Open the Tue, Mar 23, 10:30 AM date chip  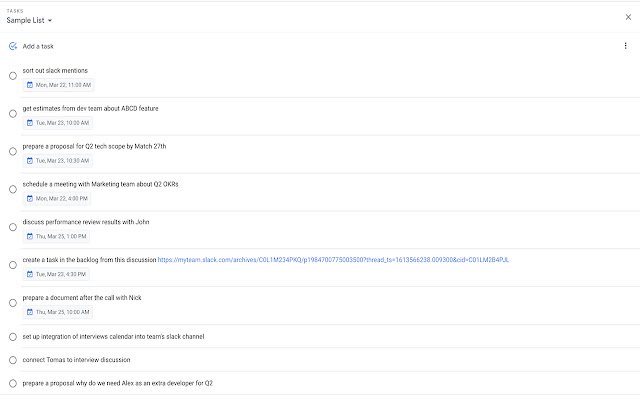coord(58,161)
